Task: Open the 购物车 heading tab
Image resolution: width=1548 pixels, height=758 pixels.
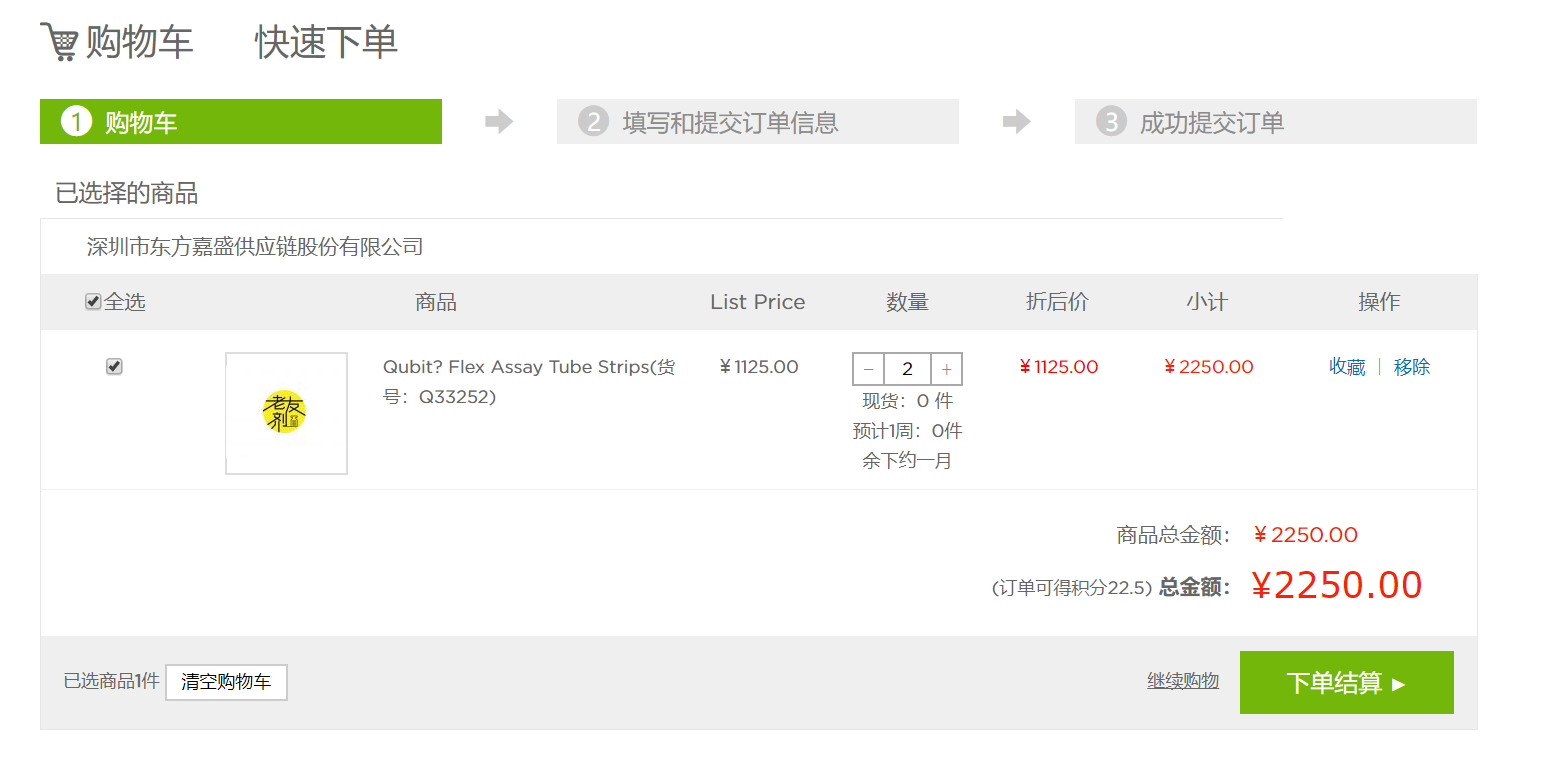Action: pyautogui.click(x=139, y=42)
